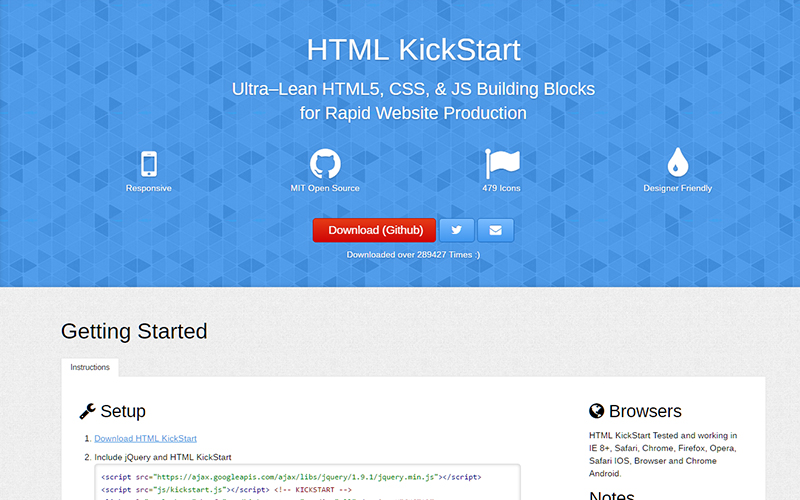This screenshot has height=500, width=800.
Task: Click the HTML KickStart title
Action: (x=413, y=49)
